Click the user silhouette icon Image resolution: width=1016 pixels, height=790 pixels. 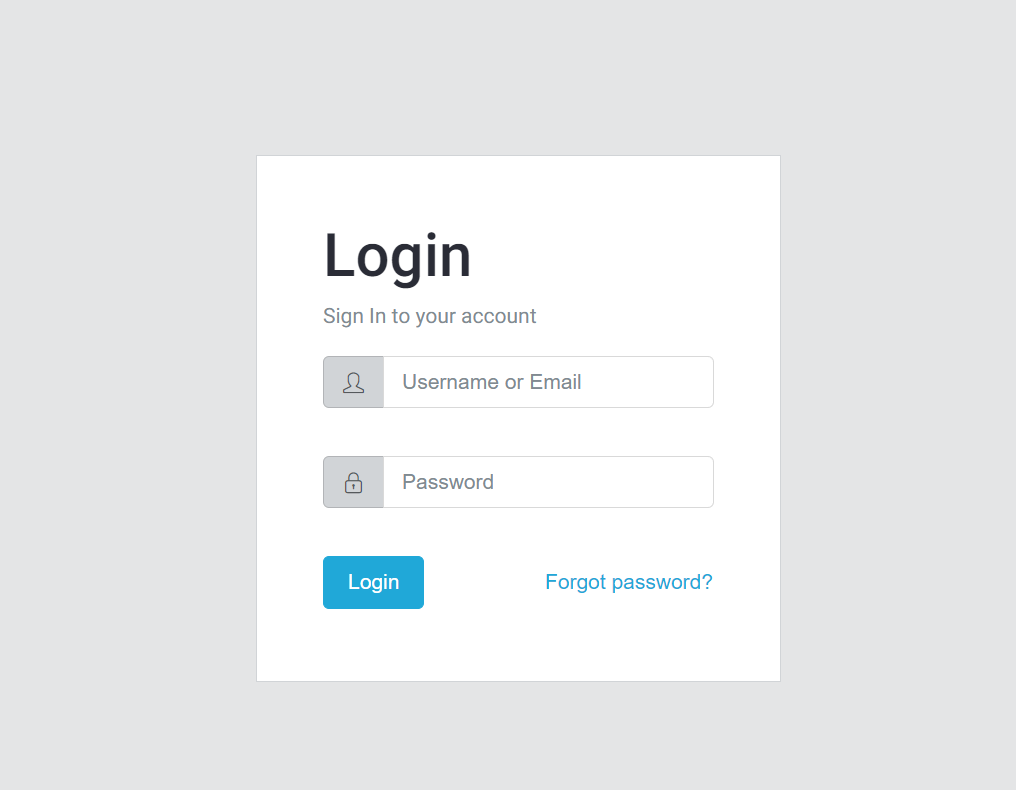[353, 382]
